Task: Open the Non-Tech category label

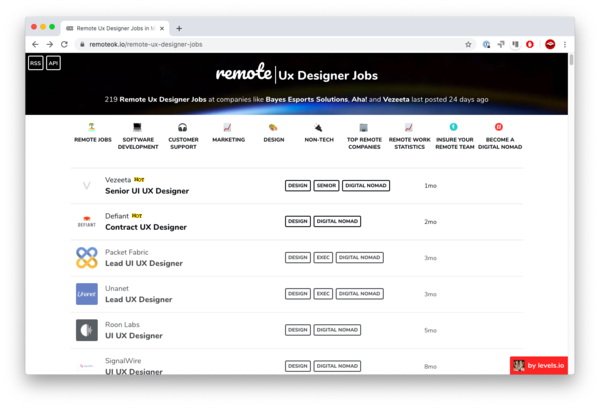Action: point(319,140)
